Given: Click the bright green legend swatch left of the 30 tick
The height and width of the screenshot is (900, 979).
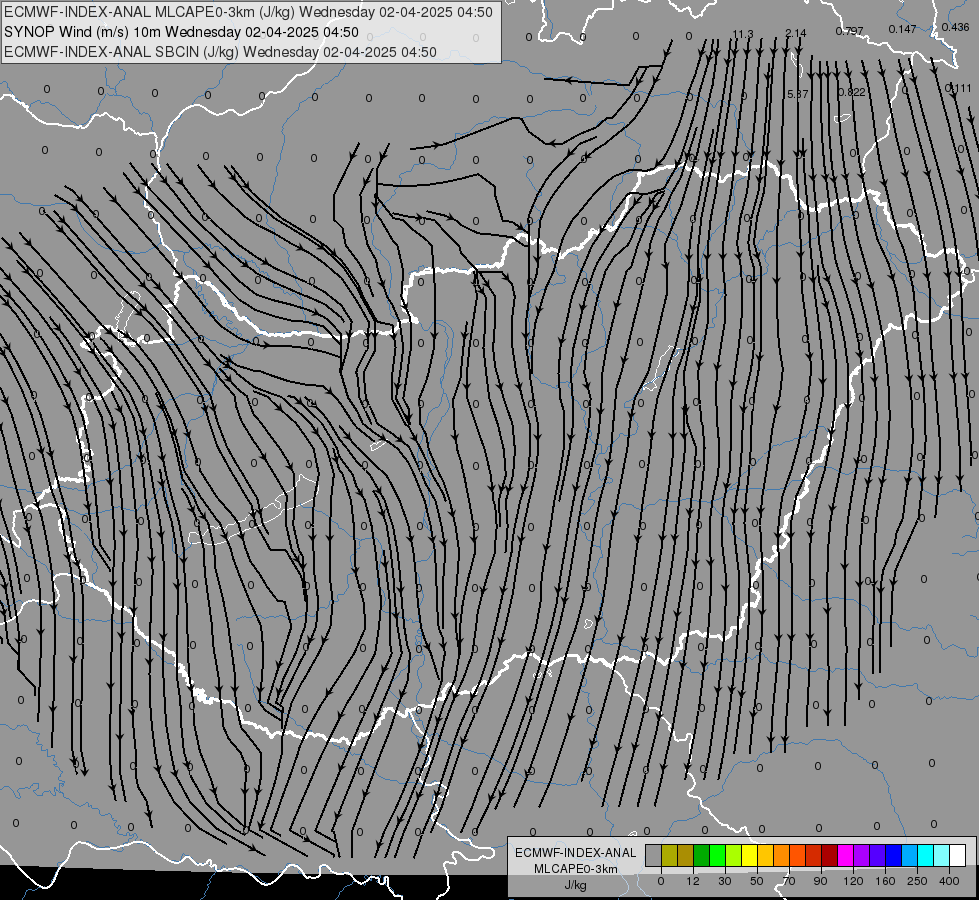Looking at the screenshot, I should [x=717, y=855].
